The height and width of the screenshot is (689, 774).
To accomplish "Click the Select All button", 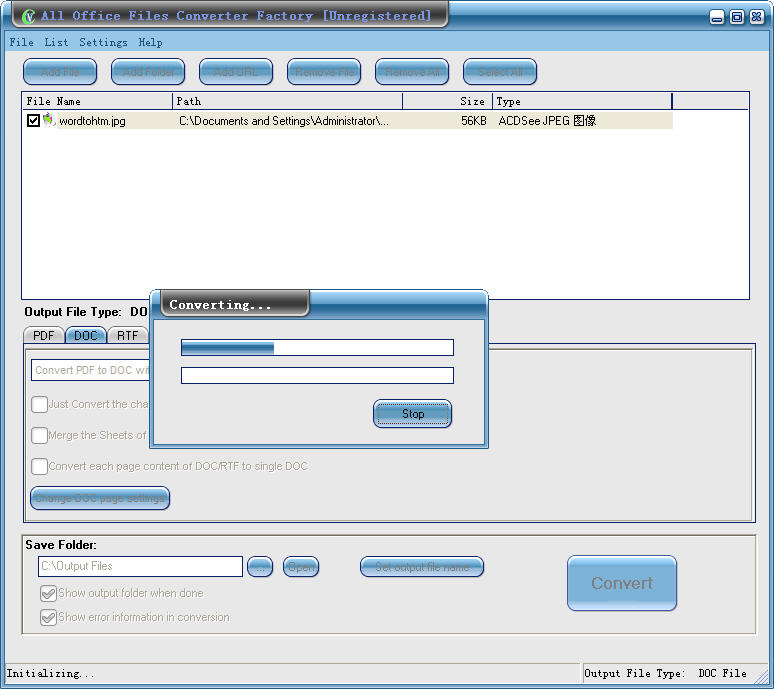I will click(500, 72).
